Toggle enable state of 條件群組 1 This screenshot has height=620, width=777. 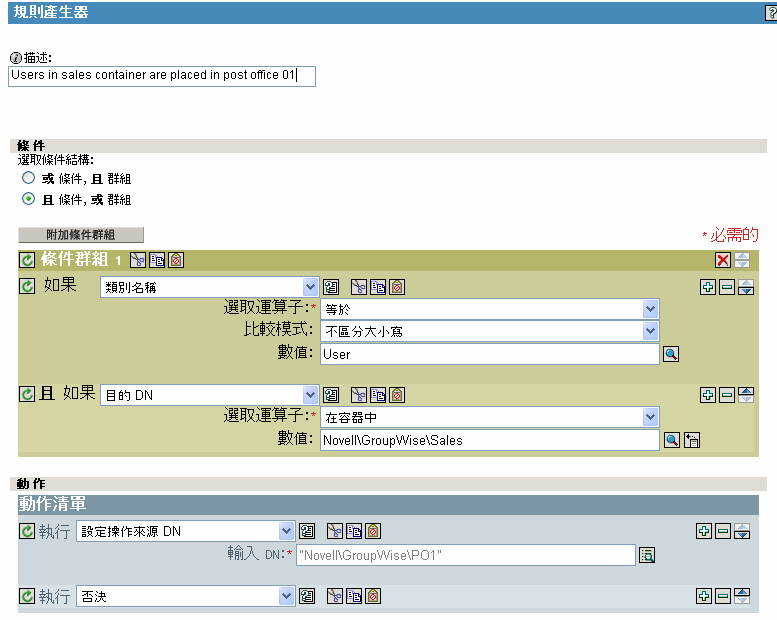[27, 260]
